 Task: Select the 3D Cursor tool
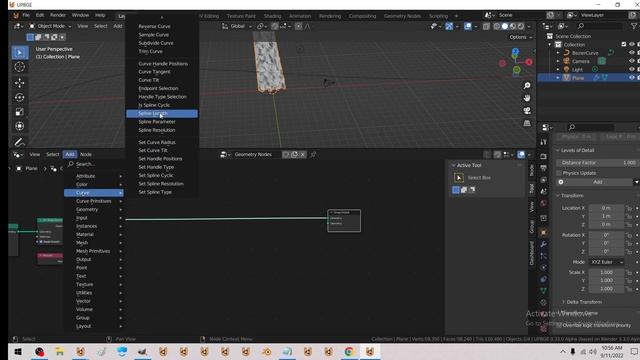[x=20, y=67]
